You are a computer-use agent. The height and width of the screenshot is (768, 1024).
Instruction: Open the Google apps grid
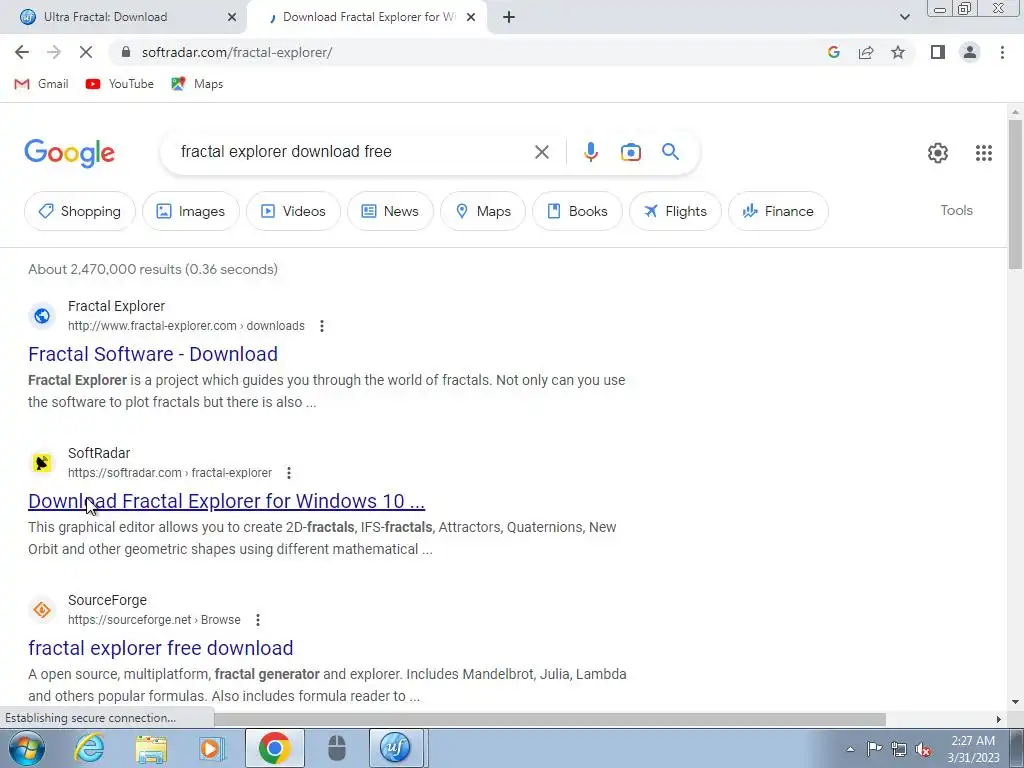point(984,153)
